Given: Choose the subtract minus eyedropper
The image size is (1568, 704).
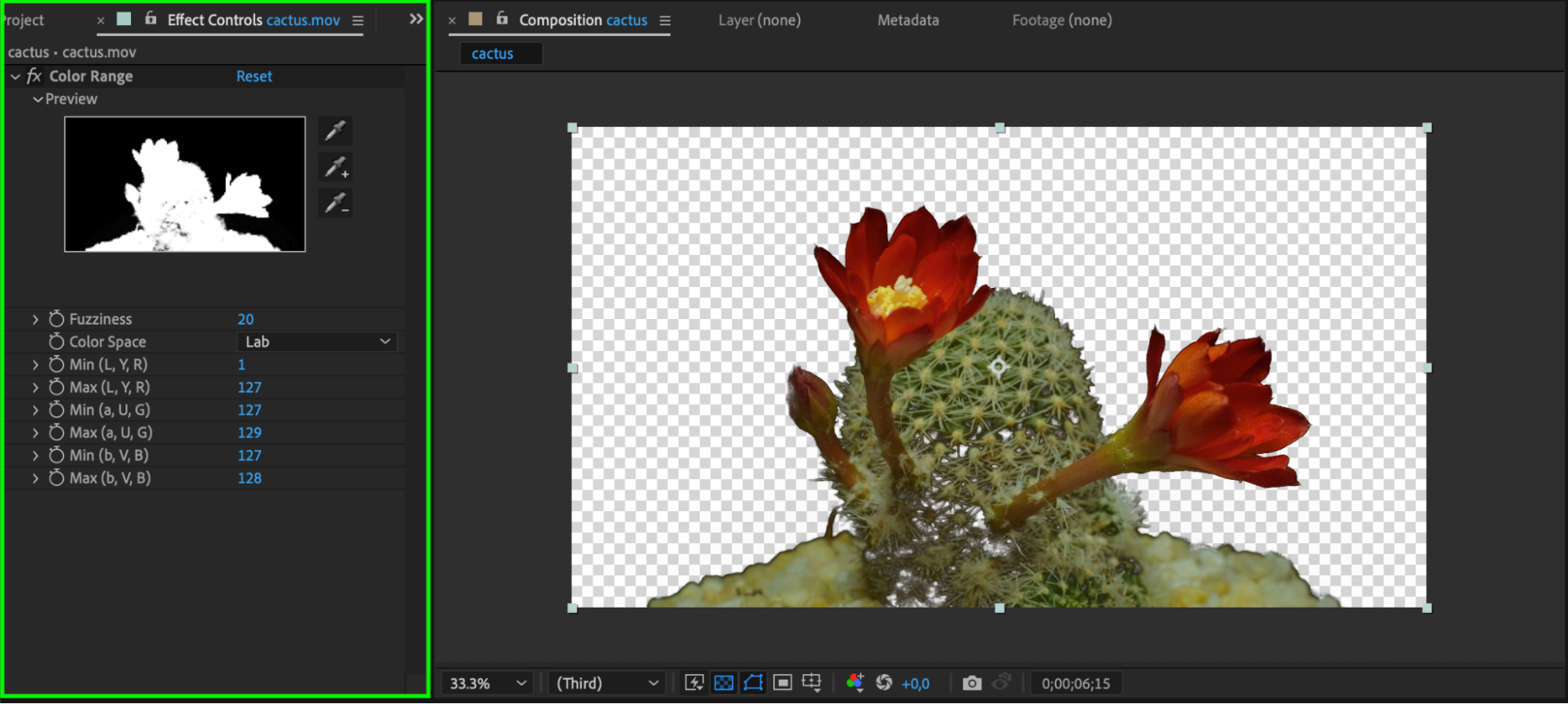Looking at the screenshot, I should coord(336,203).
